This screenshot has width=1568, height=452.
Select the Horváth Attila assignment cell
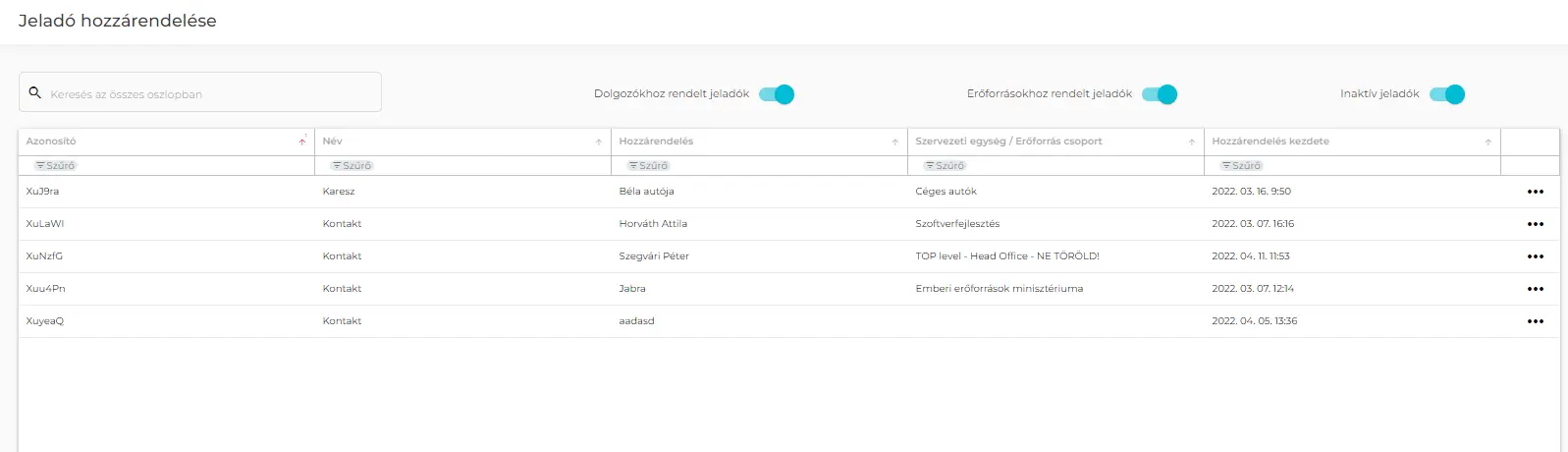pos(653,224)
